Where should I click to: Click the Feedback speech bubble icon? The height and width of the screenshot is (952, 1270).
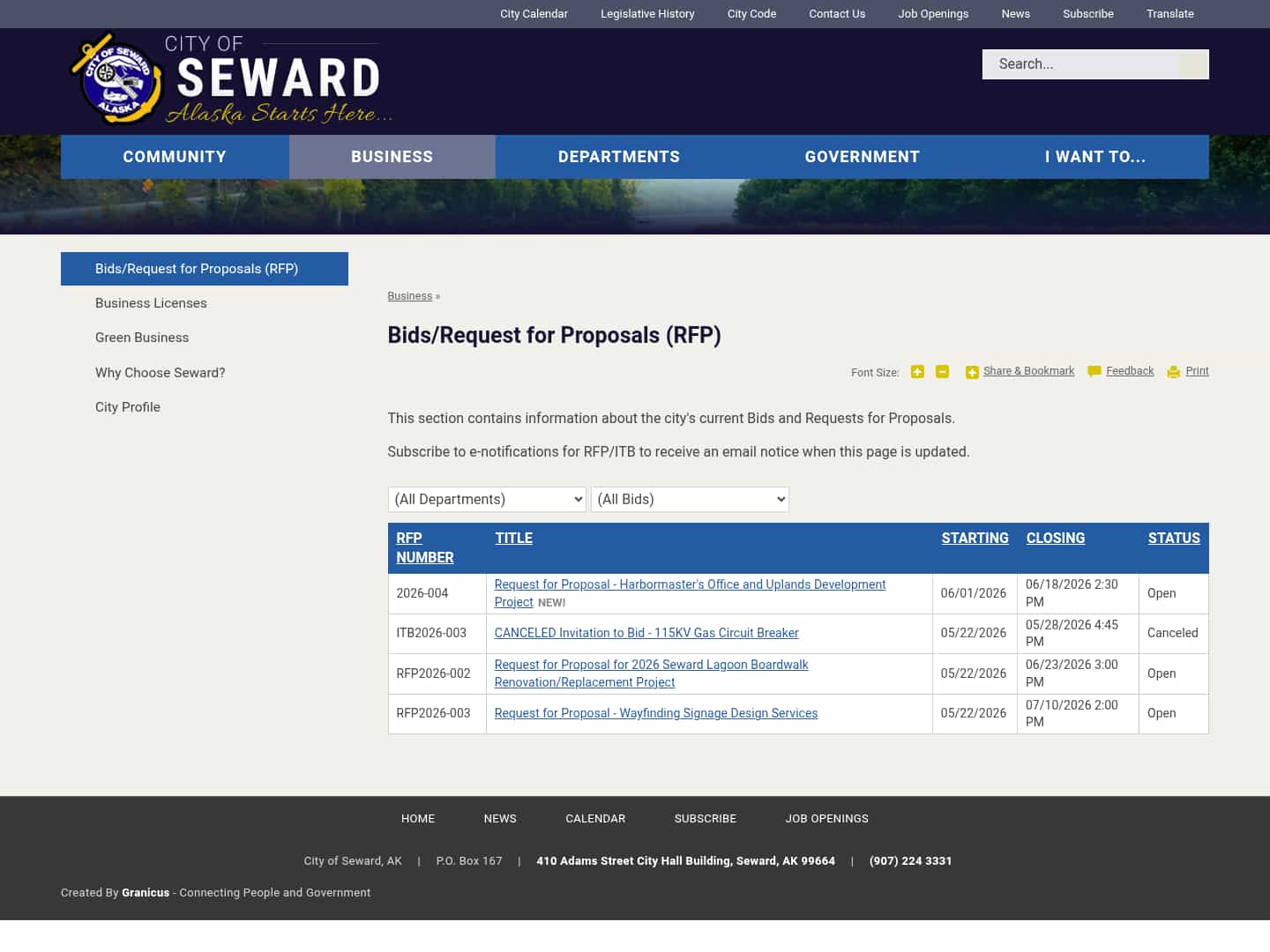click(x=1094, y=372)
